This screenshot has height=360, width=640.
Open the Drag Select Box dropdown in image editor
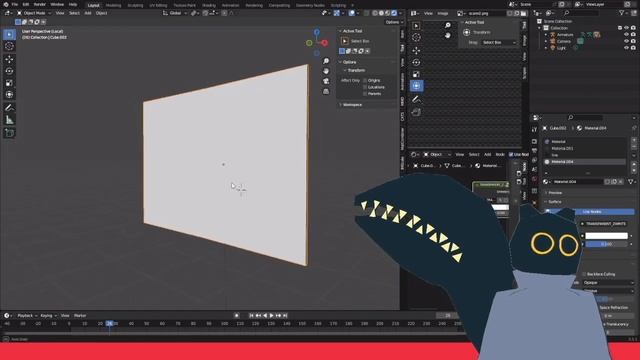[499, 42]
